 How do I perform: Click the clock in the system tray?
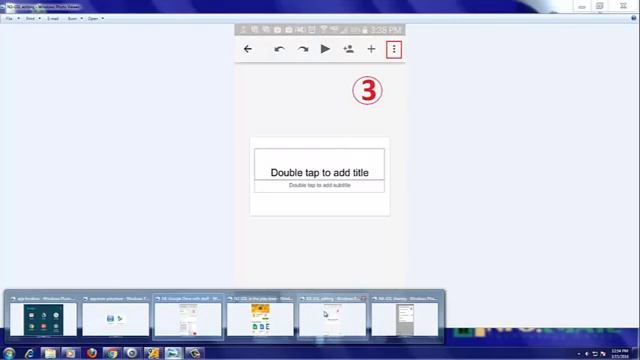coord(620,353)
